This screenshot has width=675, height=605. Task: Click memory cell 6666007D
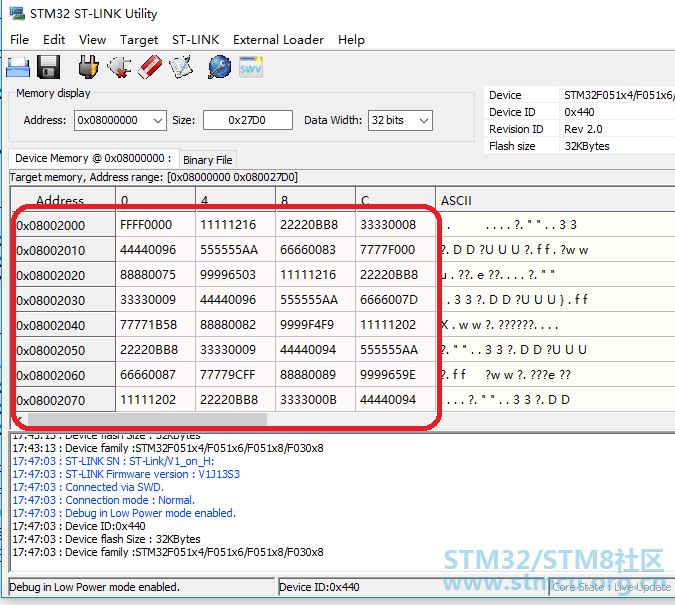[396, 300]
